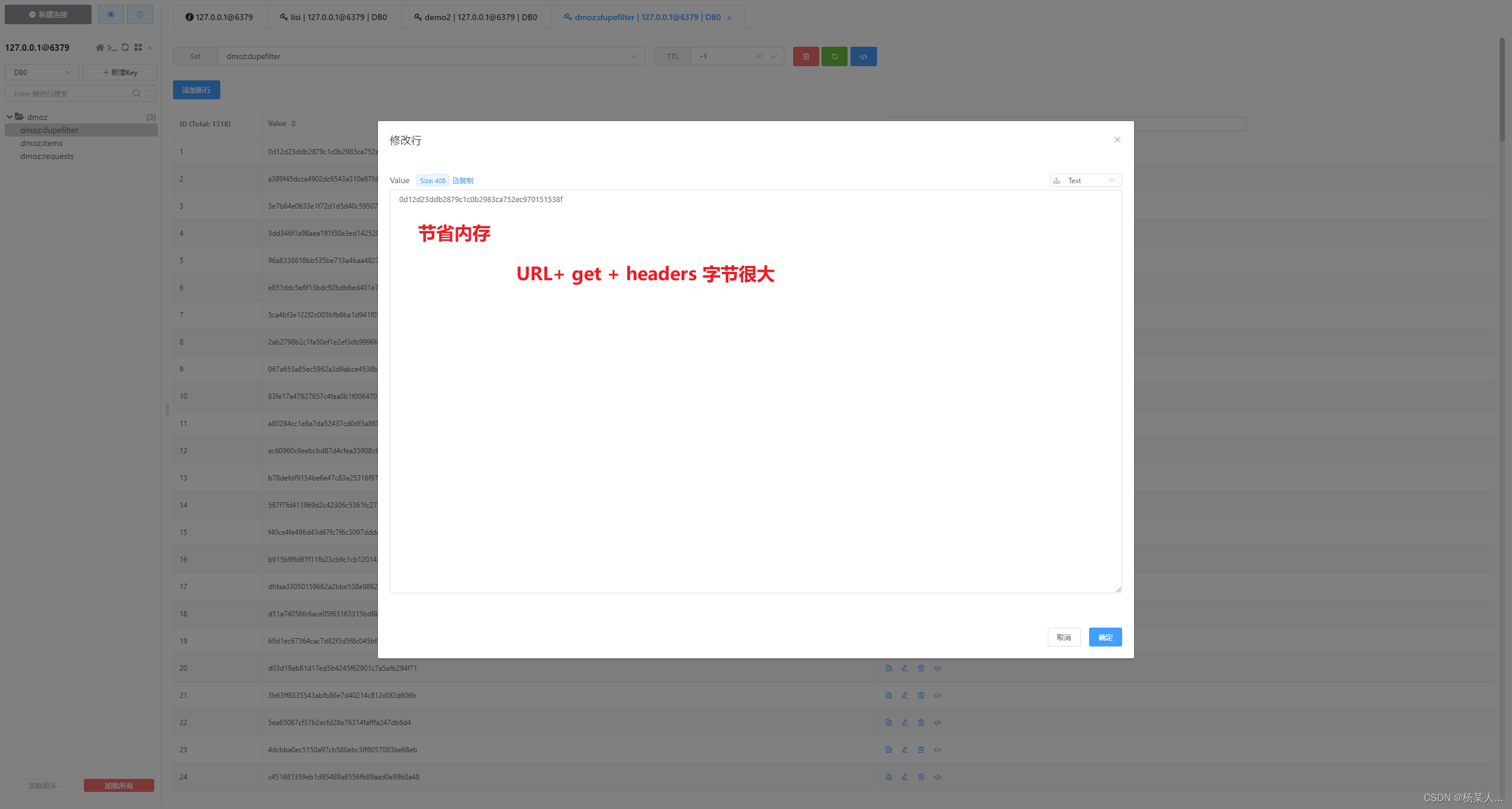Viewport: 1512px width, 809px height.
Task: Cancel the edit with 取消 button
Action: tap(1064, 637)
